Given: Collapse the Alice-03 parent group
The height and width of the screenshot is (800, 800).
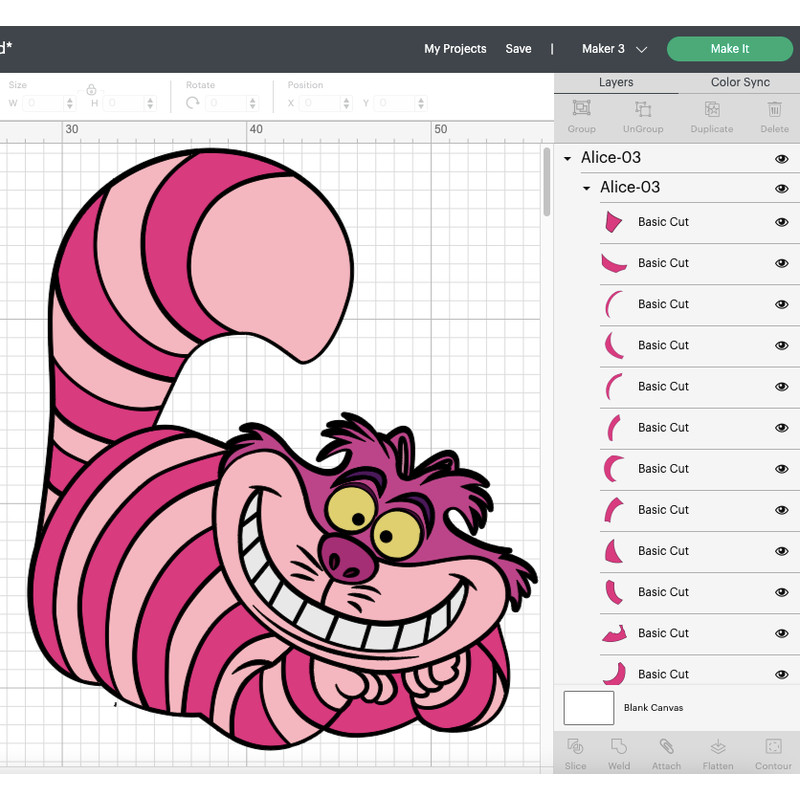Looking at the screenshot, I should 566,158.
